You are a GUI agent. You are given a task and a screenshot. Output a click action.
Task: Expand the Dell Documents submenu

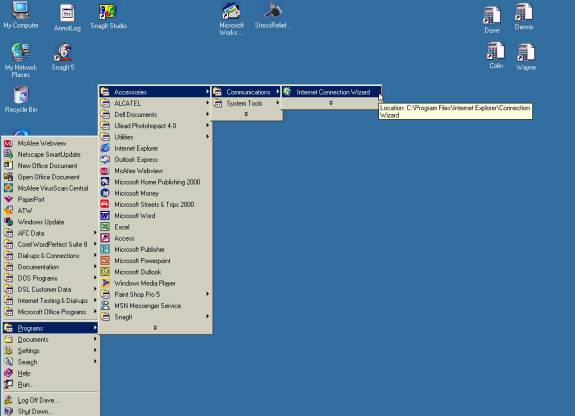click(155, 114)
